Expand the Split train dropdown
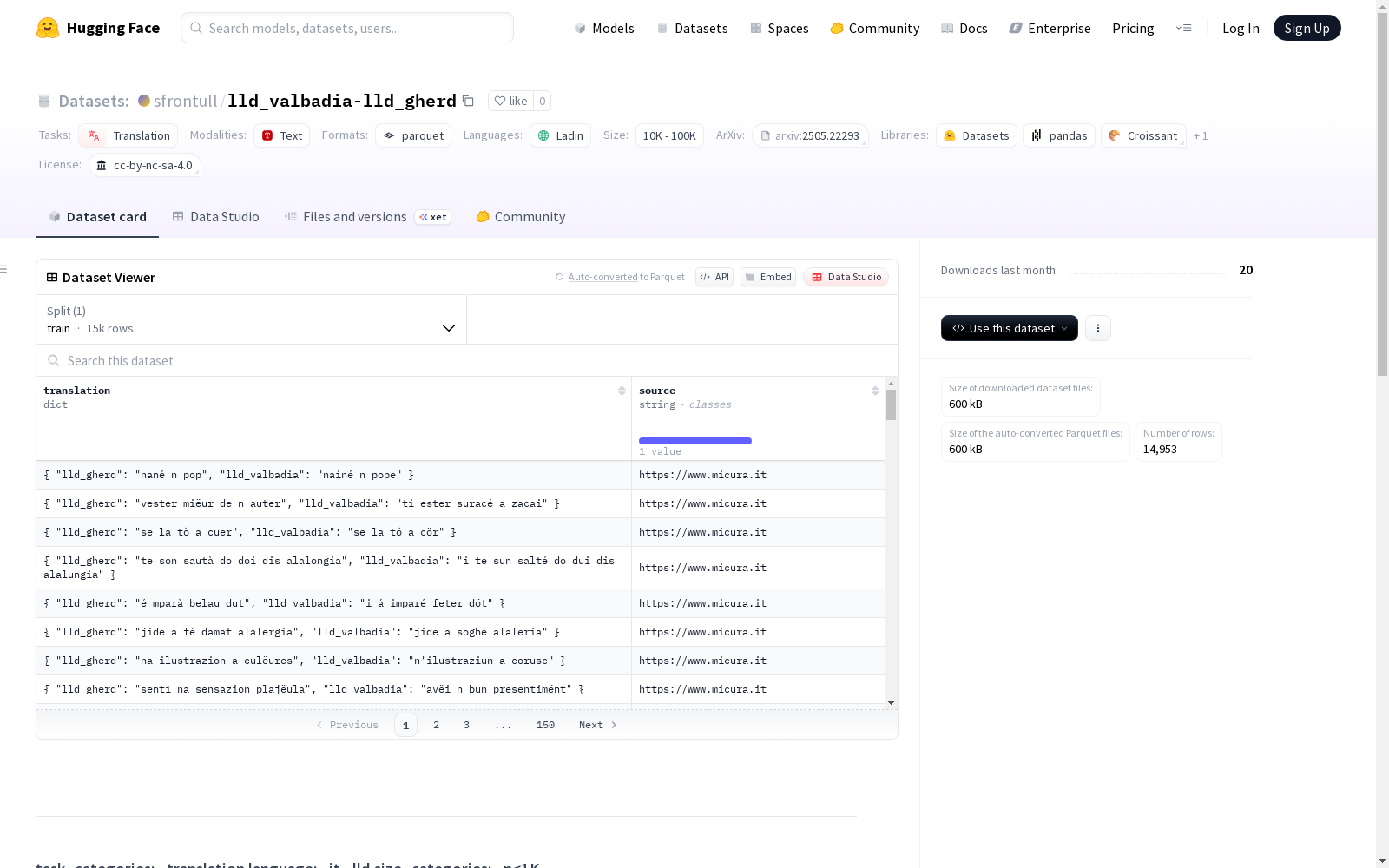This screenshot has height=868, width=1389. (x=251, y=319)
